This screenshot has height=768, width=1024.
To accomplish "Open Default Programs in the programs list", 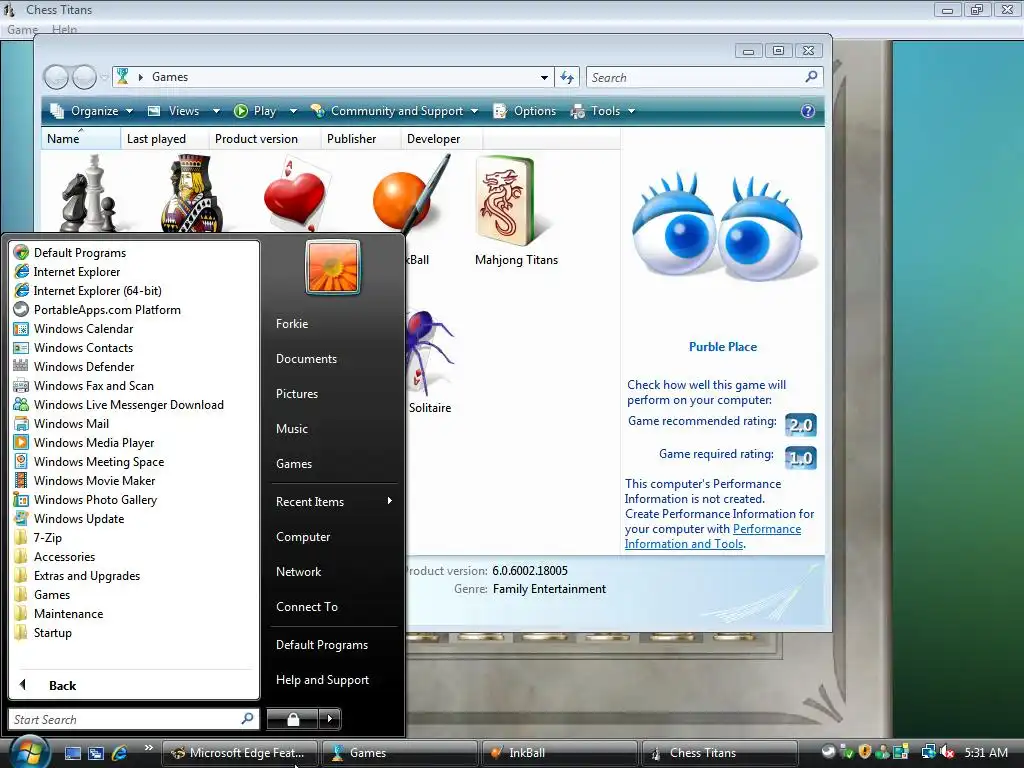I will coord(80,253).
